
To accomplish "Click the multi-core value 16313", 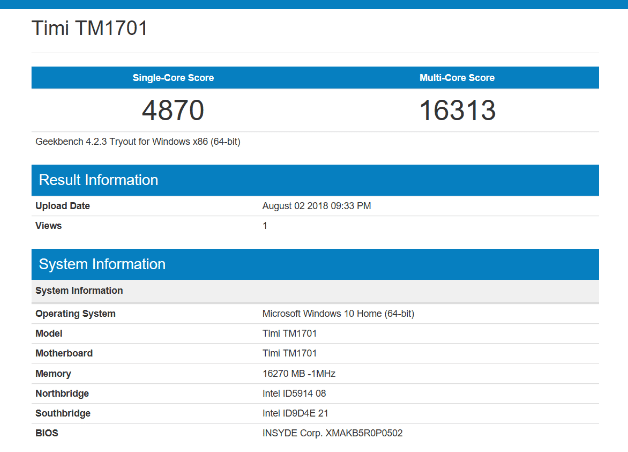I will (457, 110).
